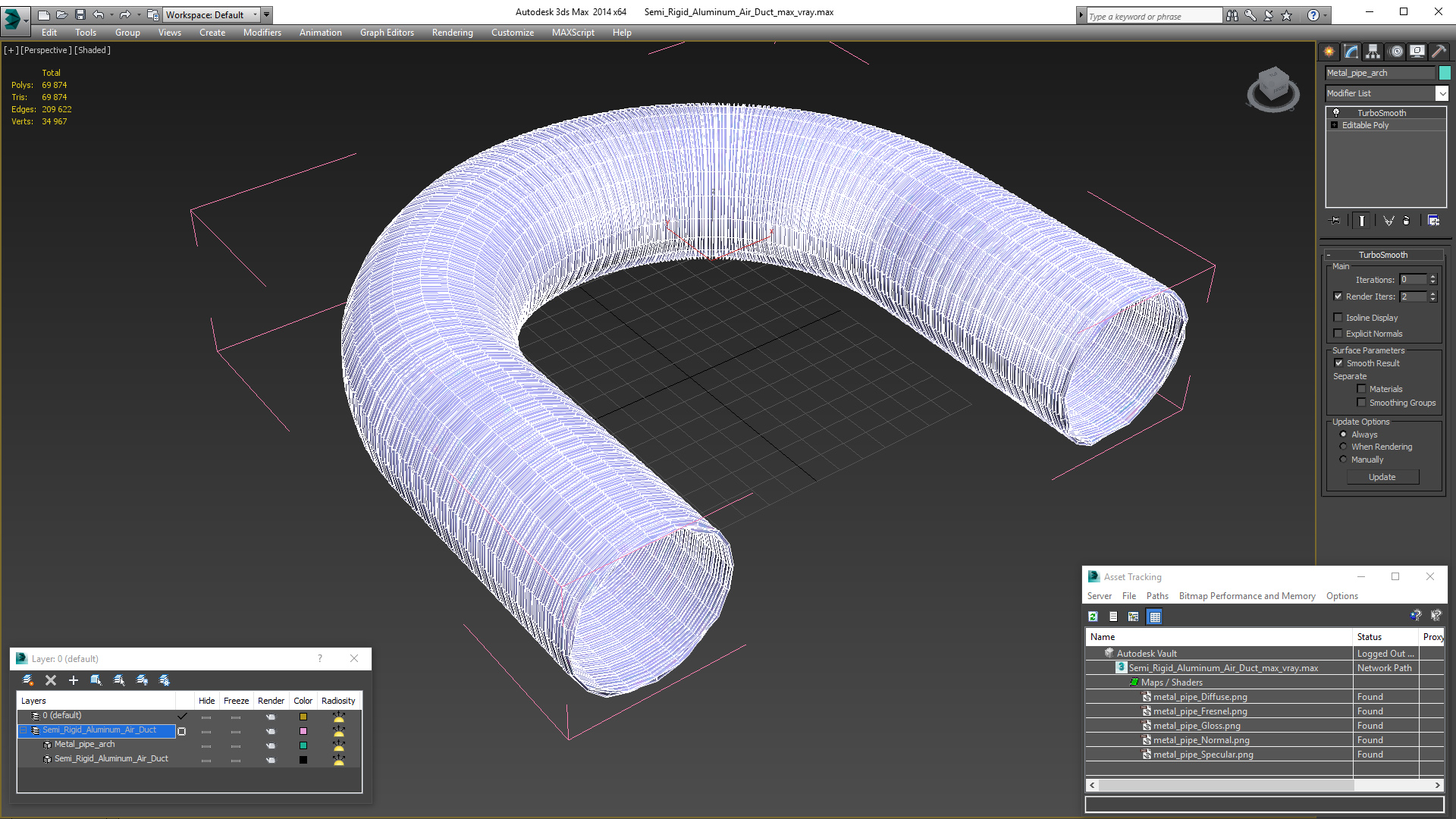
Task: Open the Create command panel tab
Action: (x=1329, y=52)
